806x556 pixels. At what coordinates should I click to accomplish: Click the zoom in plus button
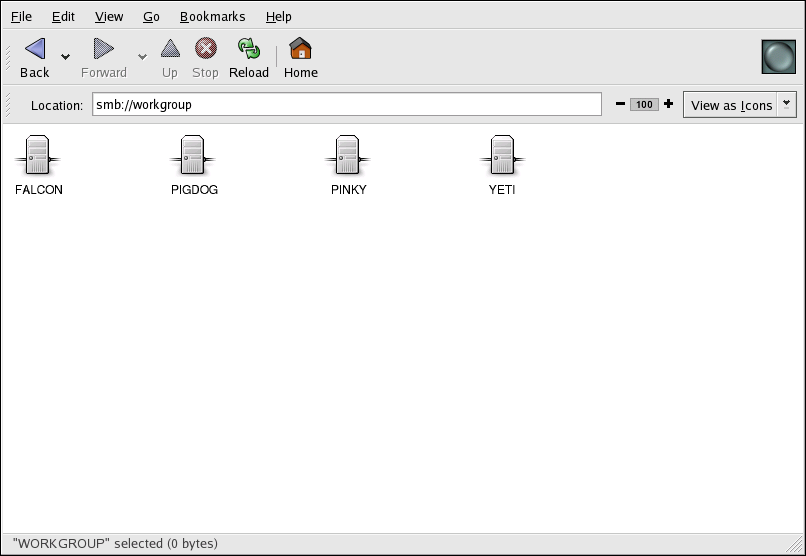[668, 104]
